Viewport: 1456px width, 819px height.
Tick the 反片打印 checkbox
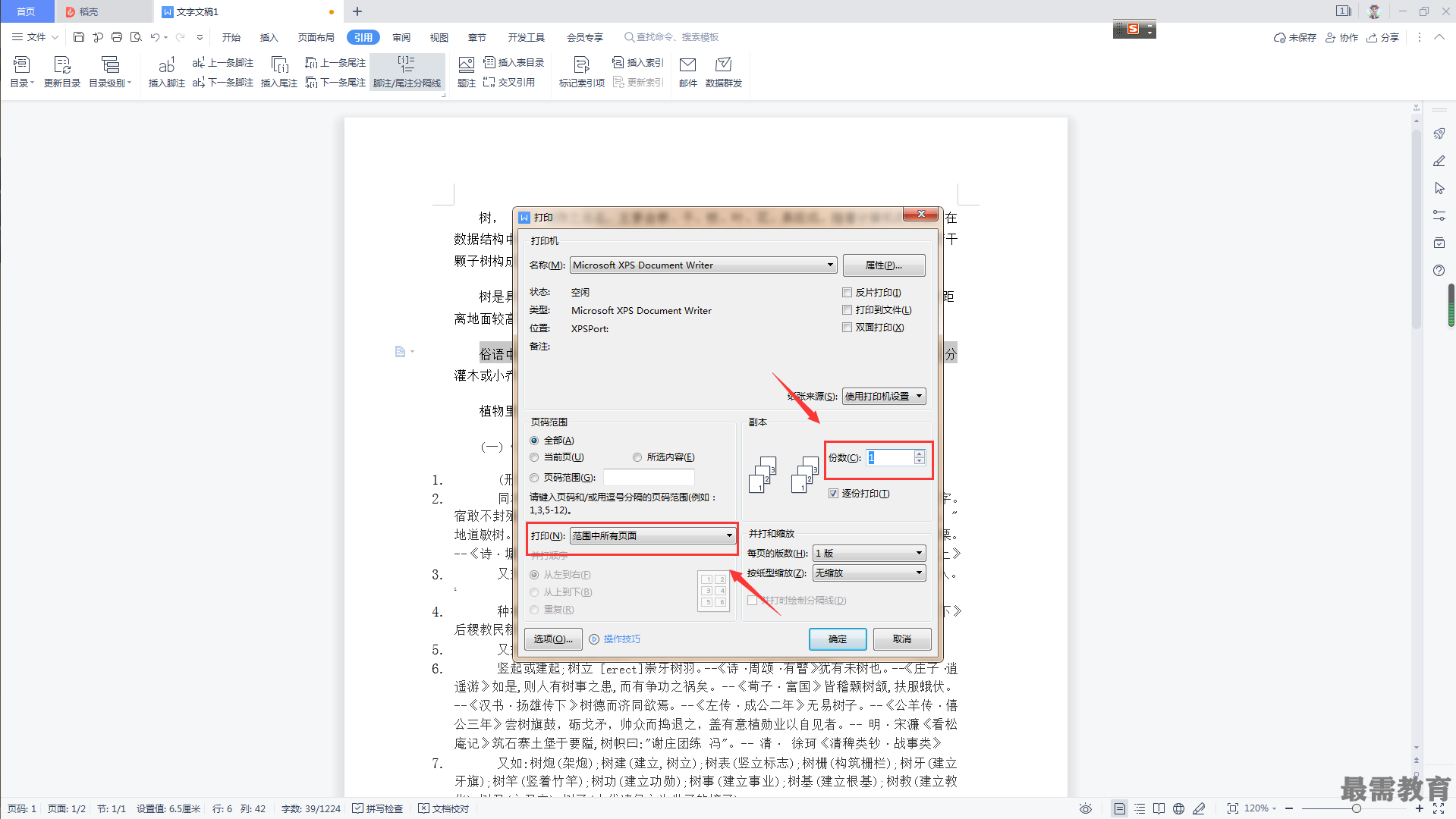847,293
